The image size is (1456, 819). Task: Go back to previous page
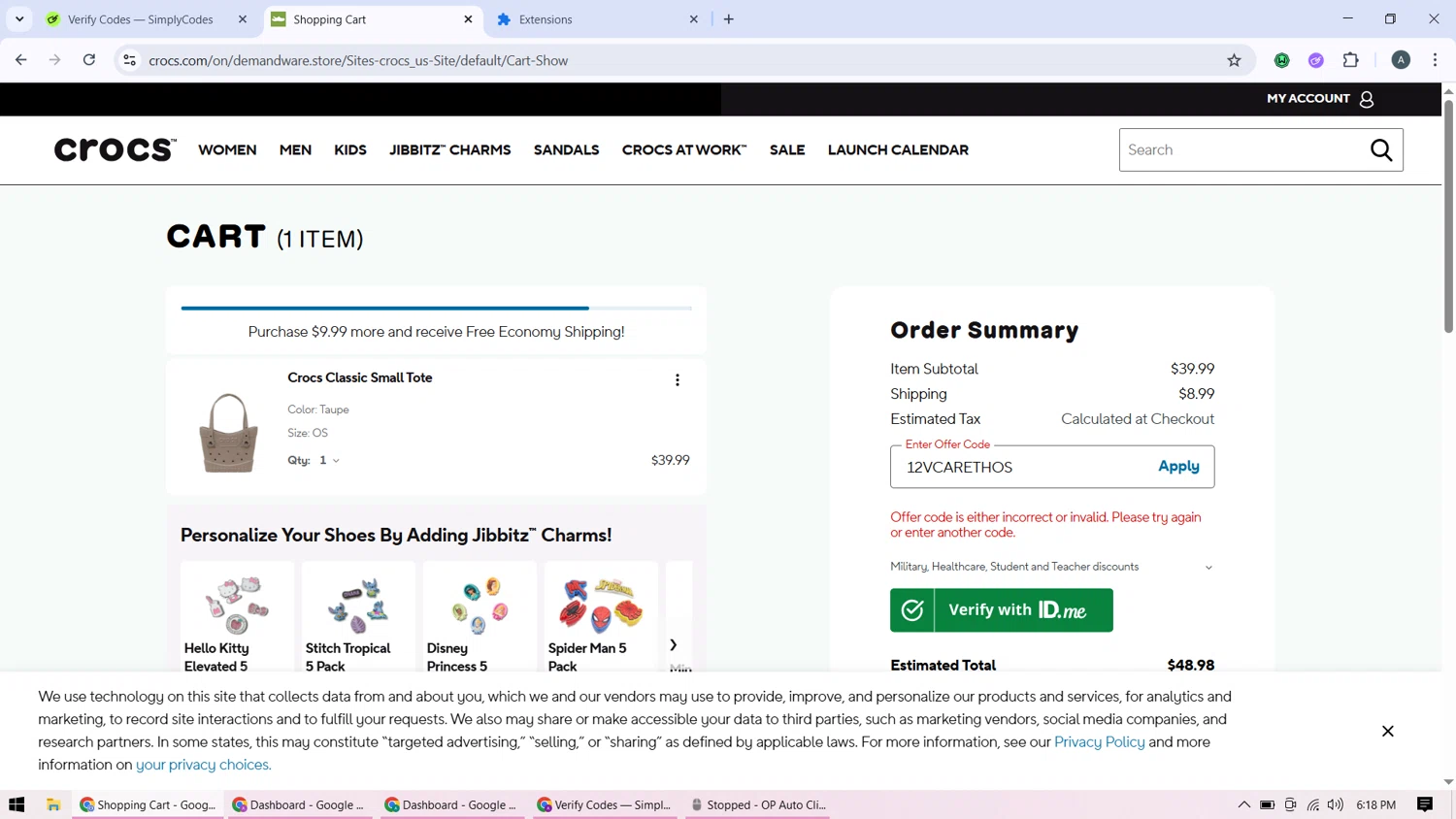click(21, 60)
